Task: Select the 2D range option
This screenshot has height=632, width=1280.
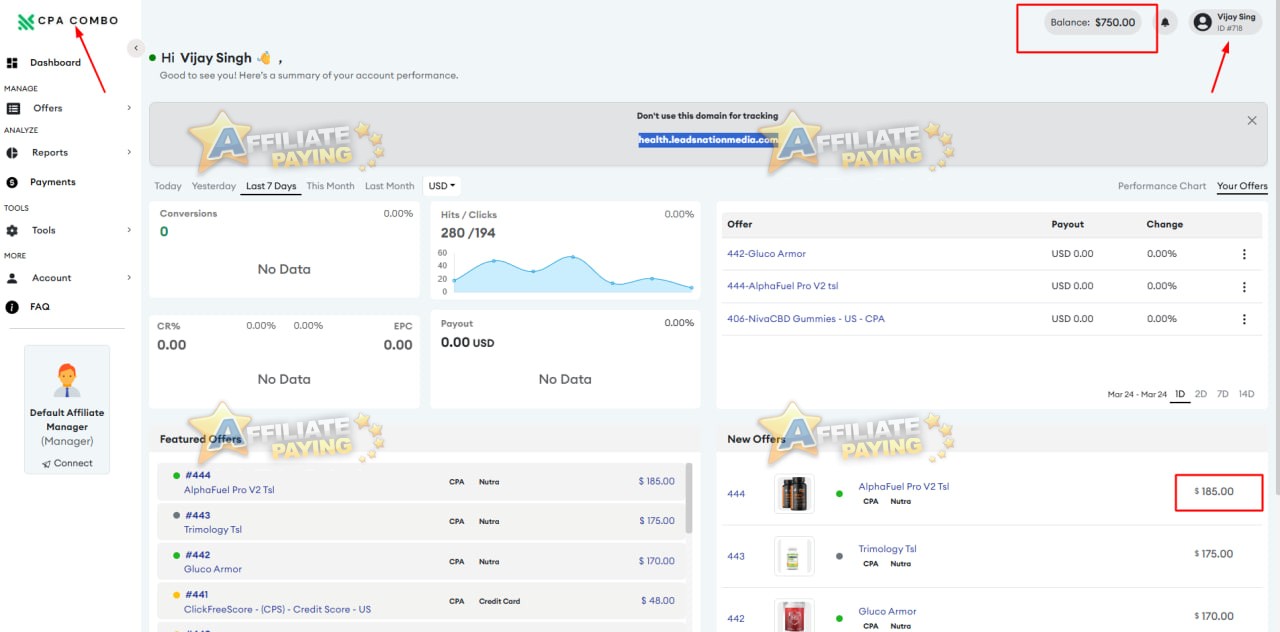Action: coord(1201,394)
